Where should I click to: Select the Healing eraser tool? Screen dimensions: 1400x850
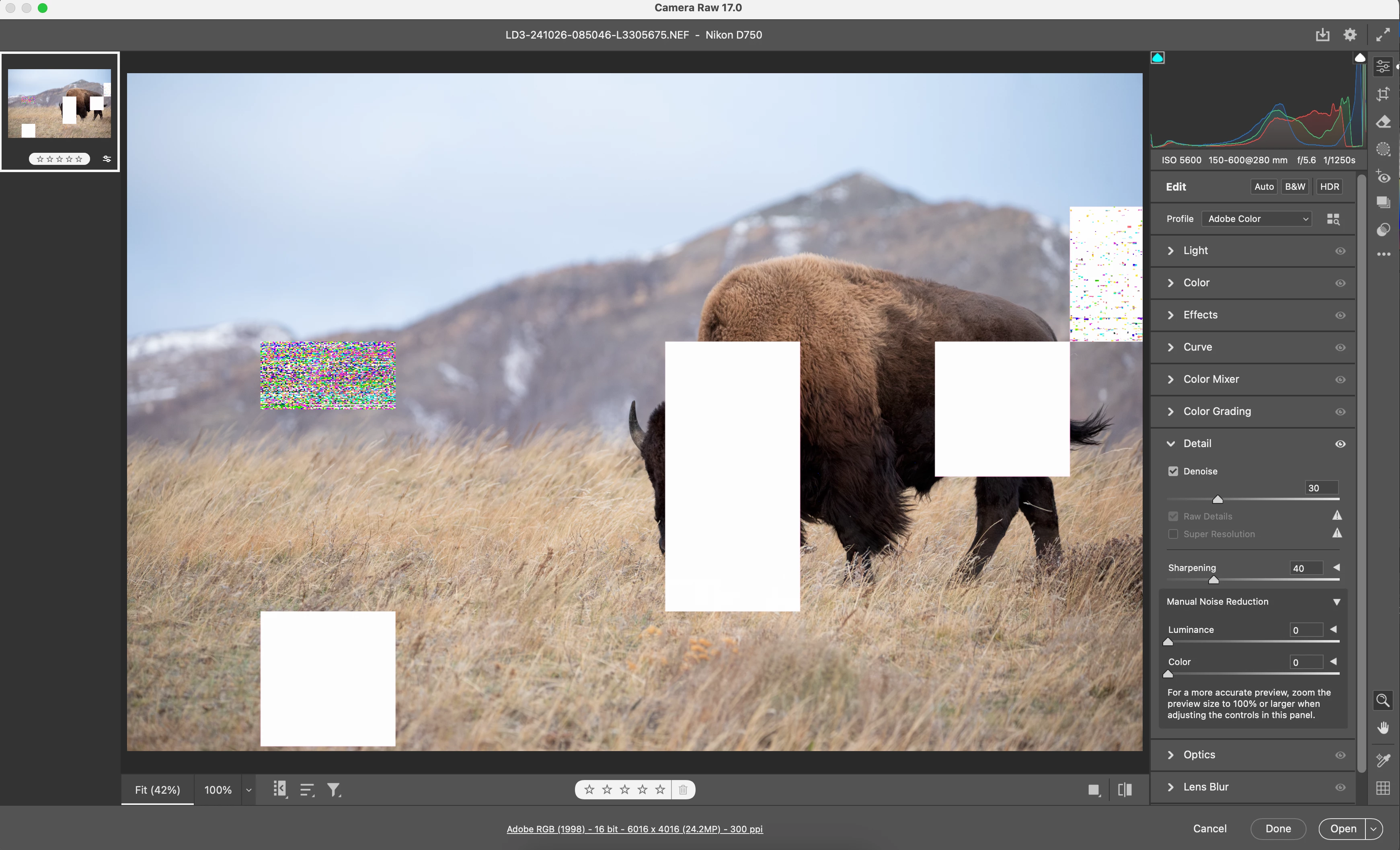pyautogui.click(x=1383, y=121)
